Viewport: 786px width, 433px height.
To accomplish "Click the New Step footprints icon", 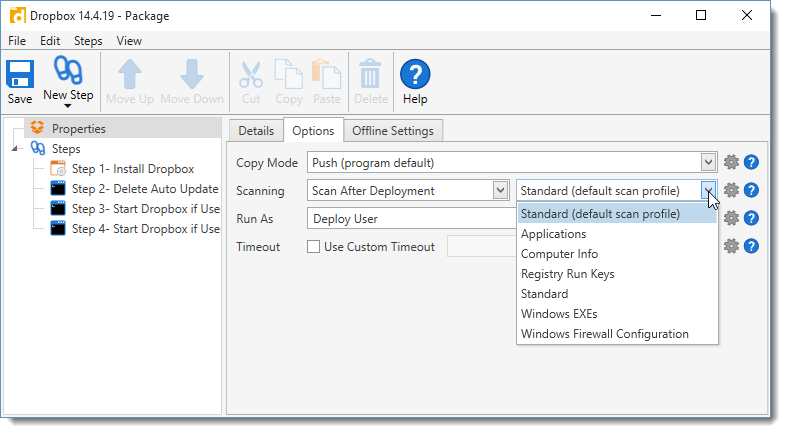I will [x=68, y=75].
